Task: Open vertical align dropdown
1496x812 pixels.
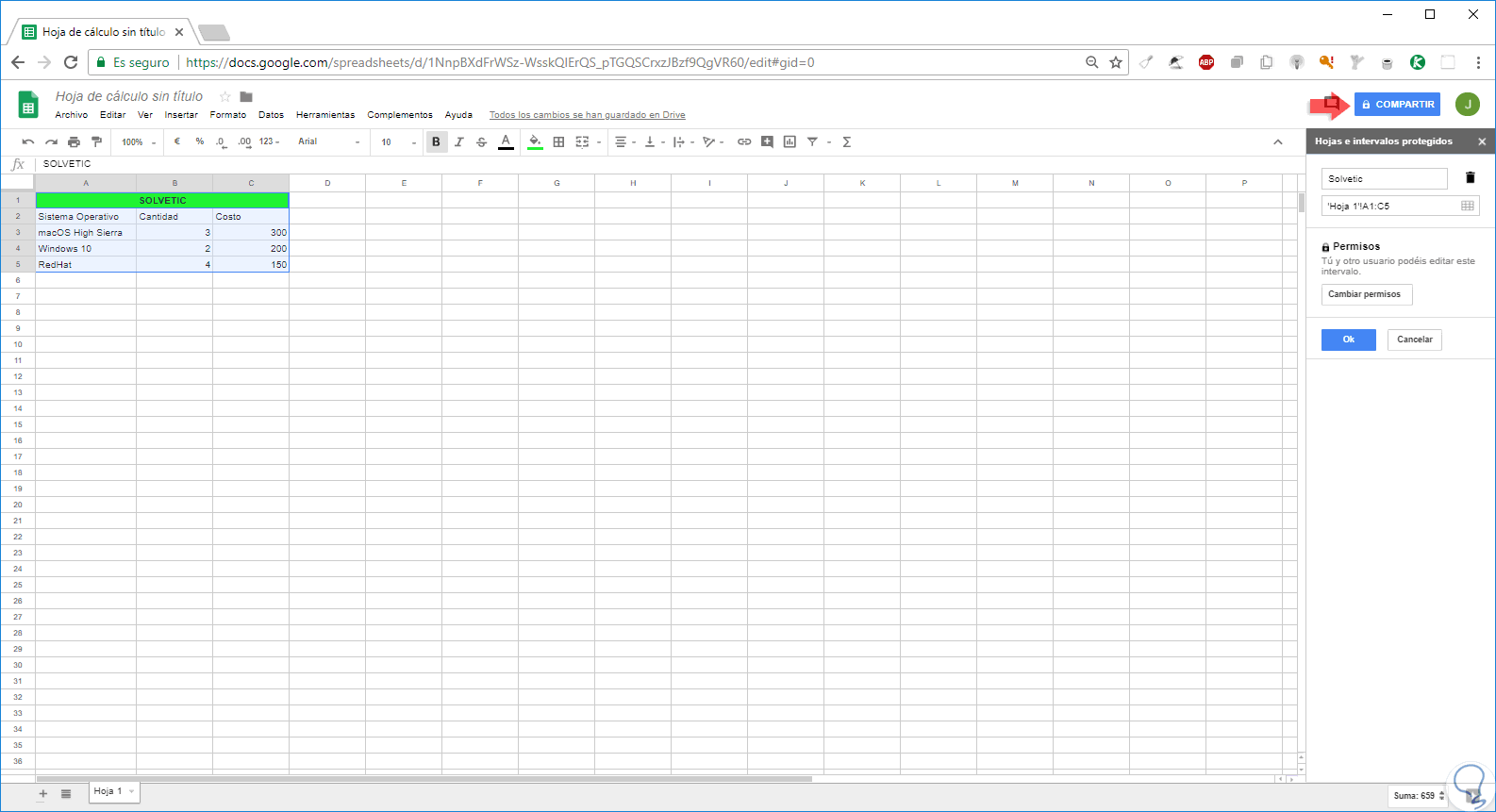Action: coord(654,142)
